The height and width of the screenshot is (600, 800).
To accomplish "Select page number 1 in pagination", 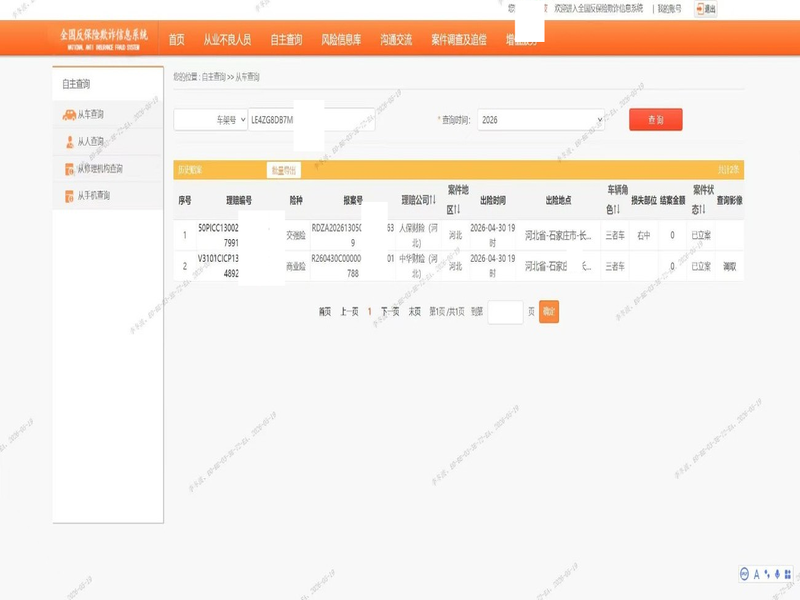I will pyautogui.click(x=369, y=312).
